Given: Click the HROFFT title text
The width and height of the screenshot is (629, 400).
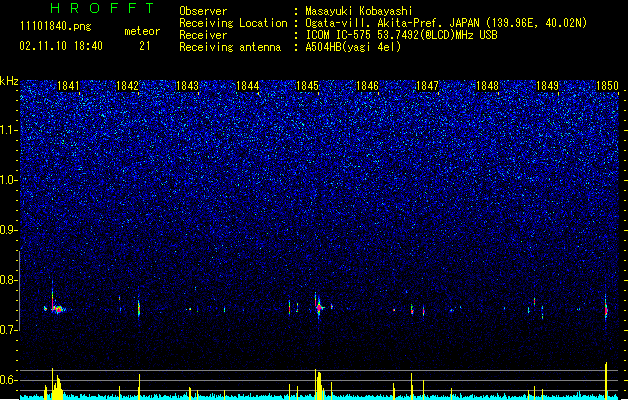Looking at the screenshot, I should (x=102, y=8).
